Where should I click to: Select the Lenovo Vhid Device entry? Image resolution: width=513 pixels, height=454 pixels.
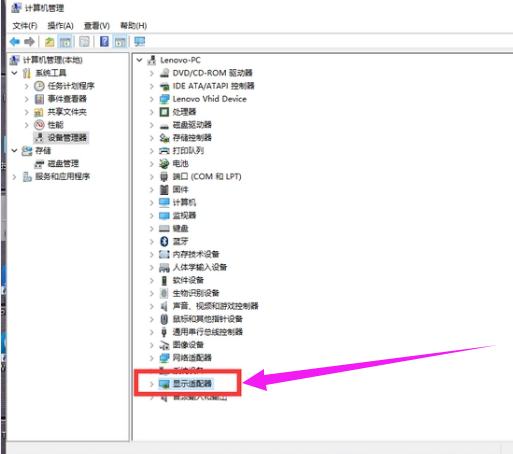click(209, 99)
